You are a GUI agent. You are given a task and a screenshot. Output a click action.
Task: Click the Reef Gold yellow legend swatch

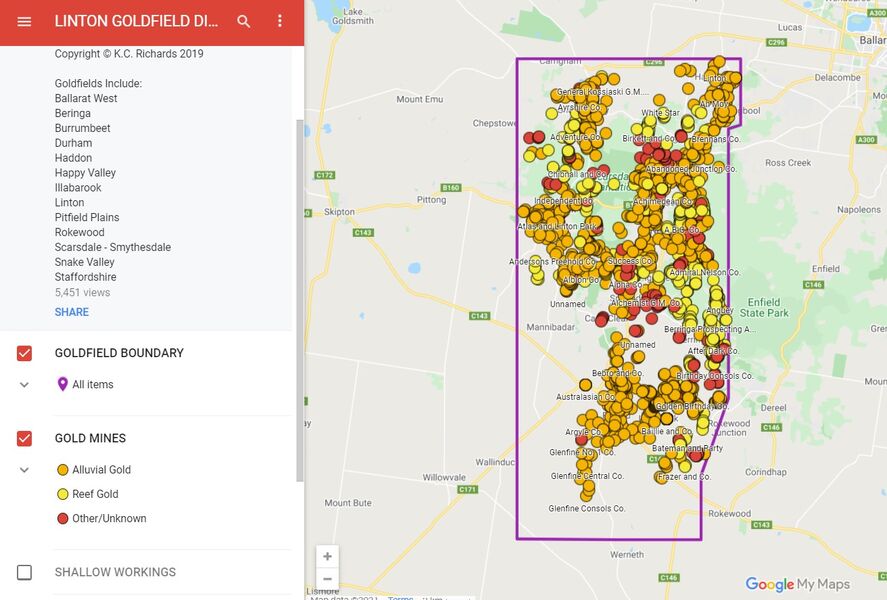click(x=63, y=494)
